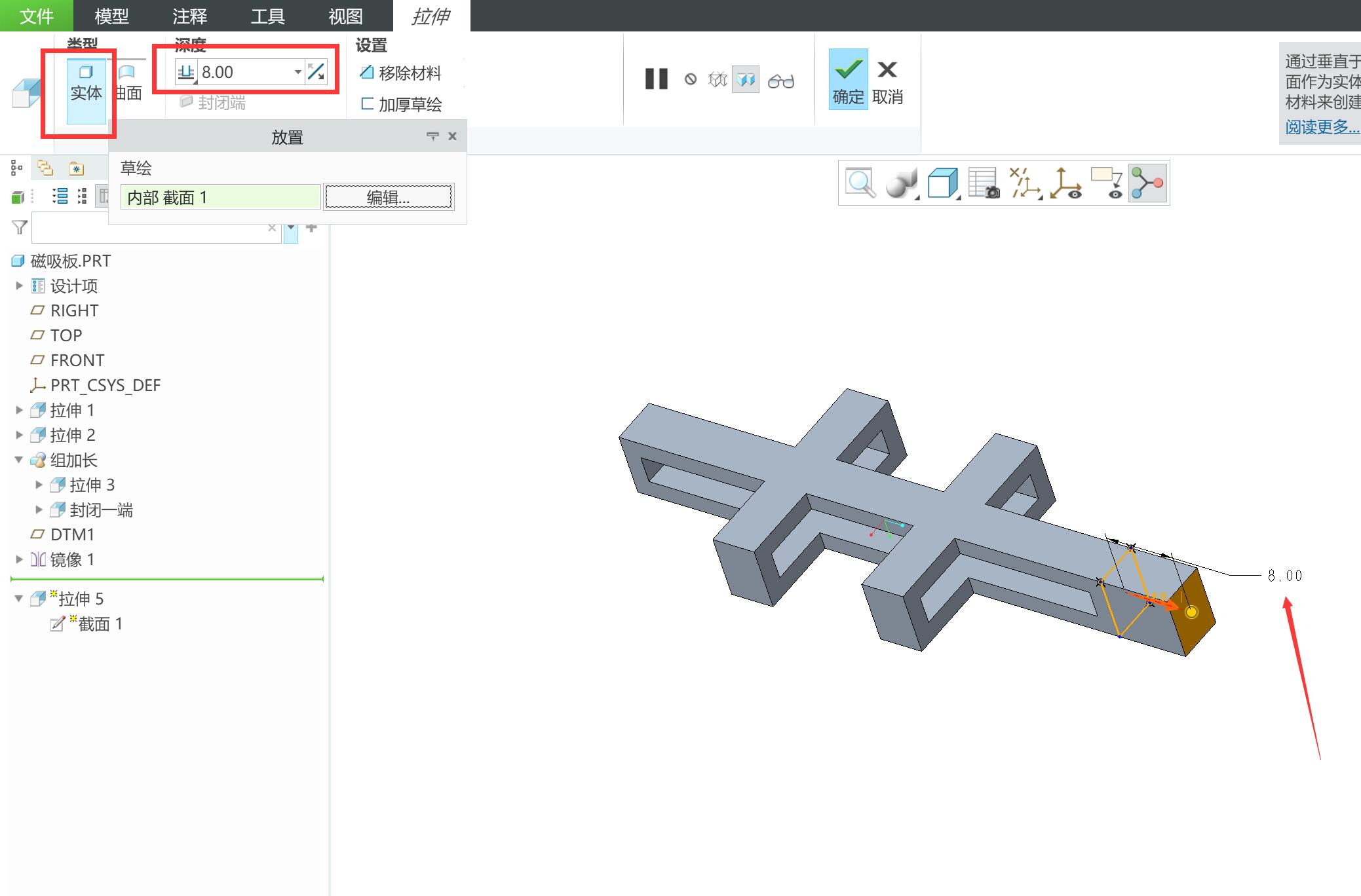Expand the 镜像 1 feature

tap(19, 559)
